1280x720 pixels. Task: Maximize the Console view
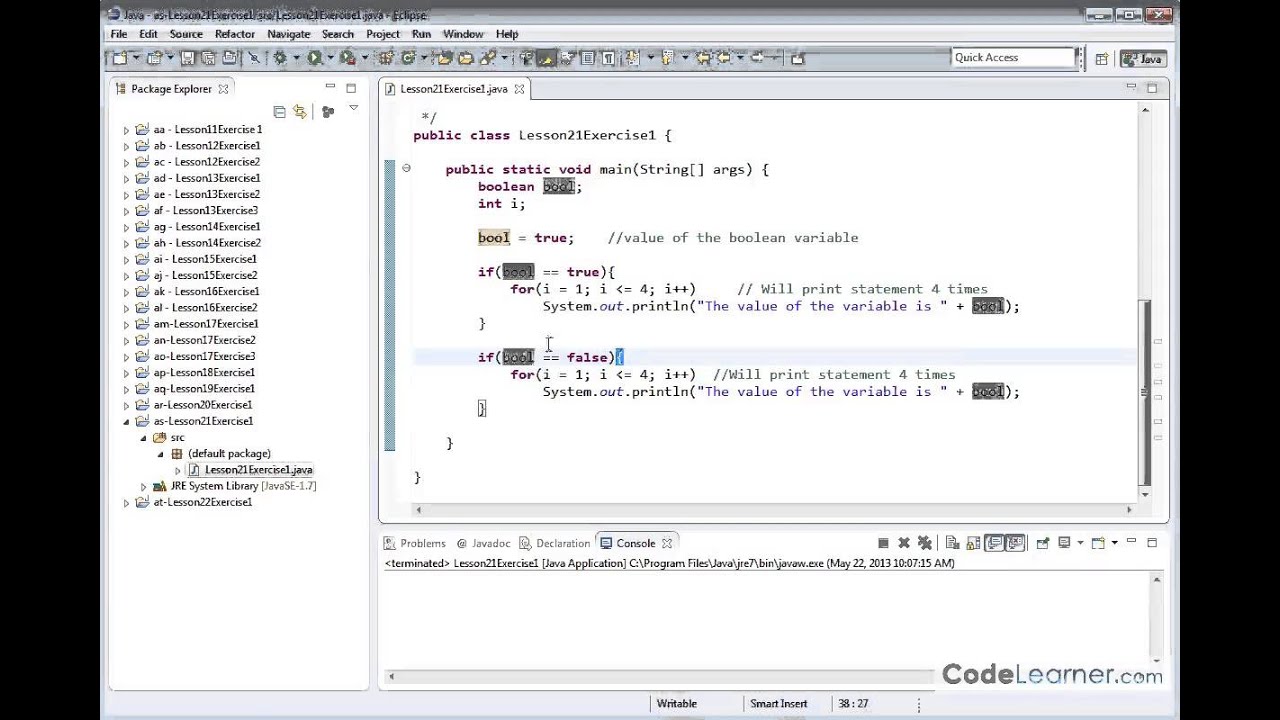[1151, 543]
